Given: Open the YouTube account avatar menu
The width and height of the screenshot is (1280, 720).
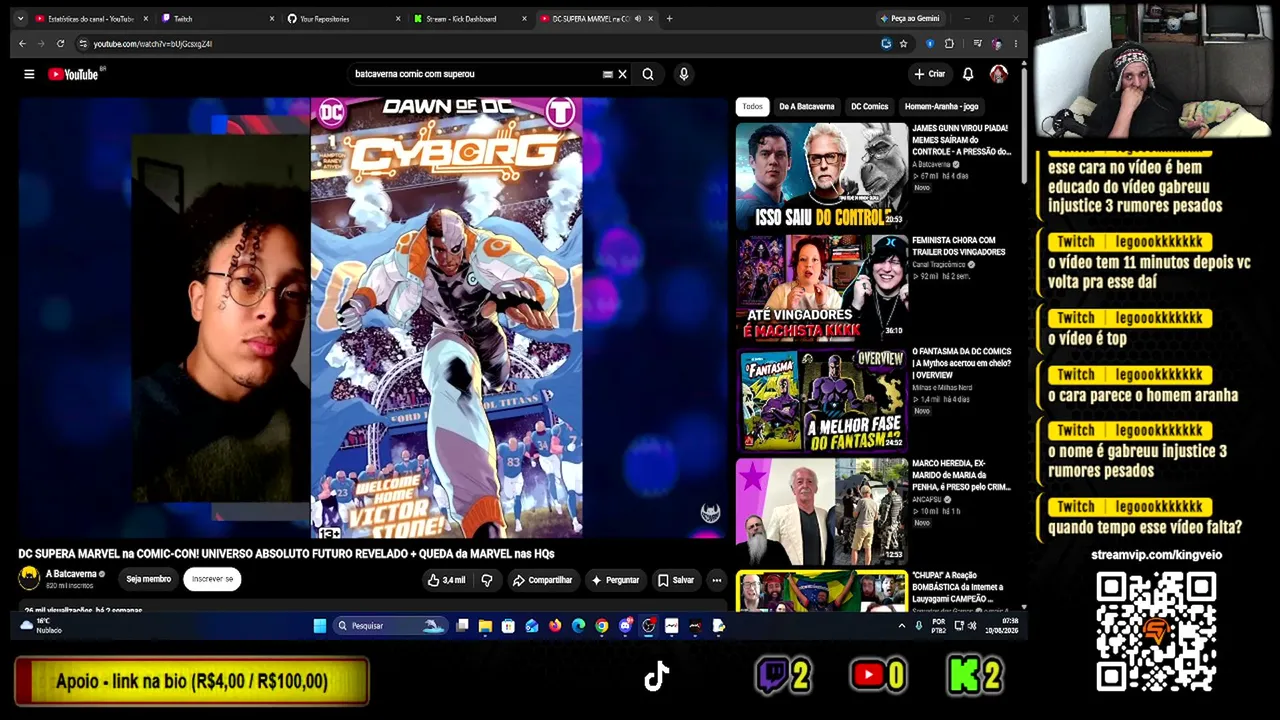Looking at the screenshot, I should [998, 74].
